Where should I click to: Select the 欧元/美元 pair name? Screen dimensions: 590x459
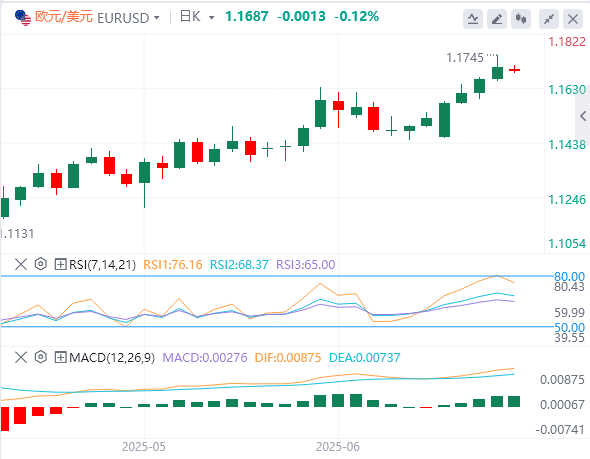pyautogui.click(x=64, y=17)
